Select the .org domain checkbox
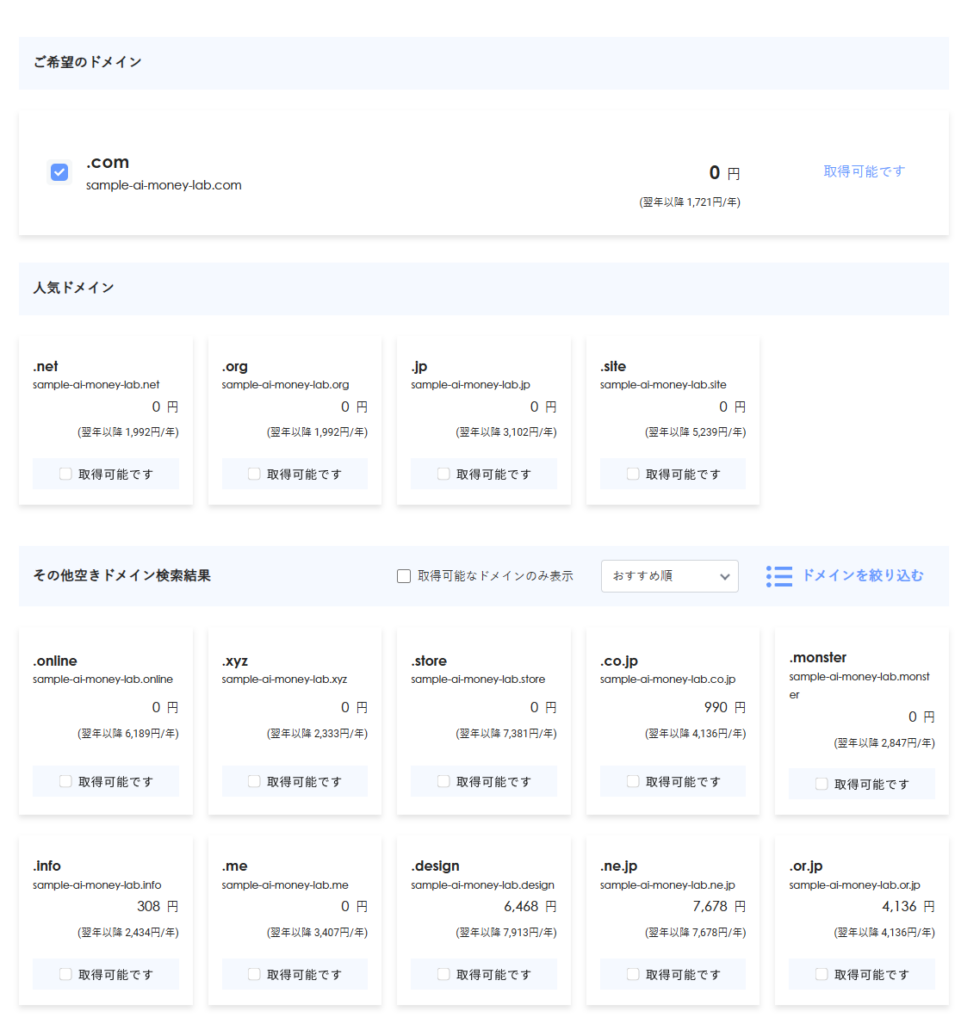The width and height of the screenshot is (961, 1024). click(255, 474)
